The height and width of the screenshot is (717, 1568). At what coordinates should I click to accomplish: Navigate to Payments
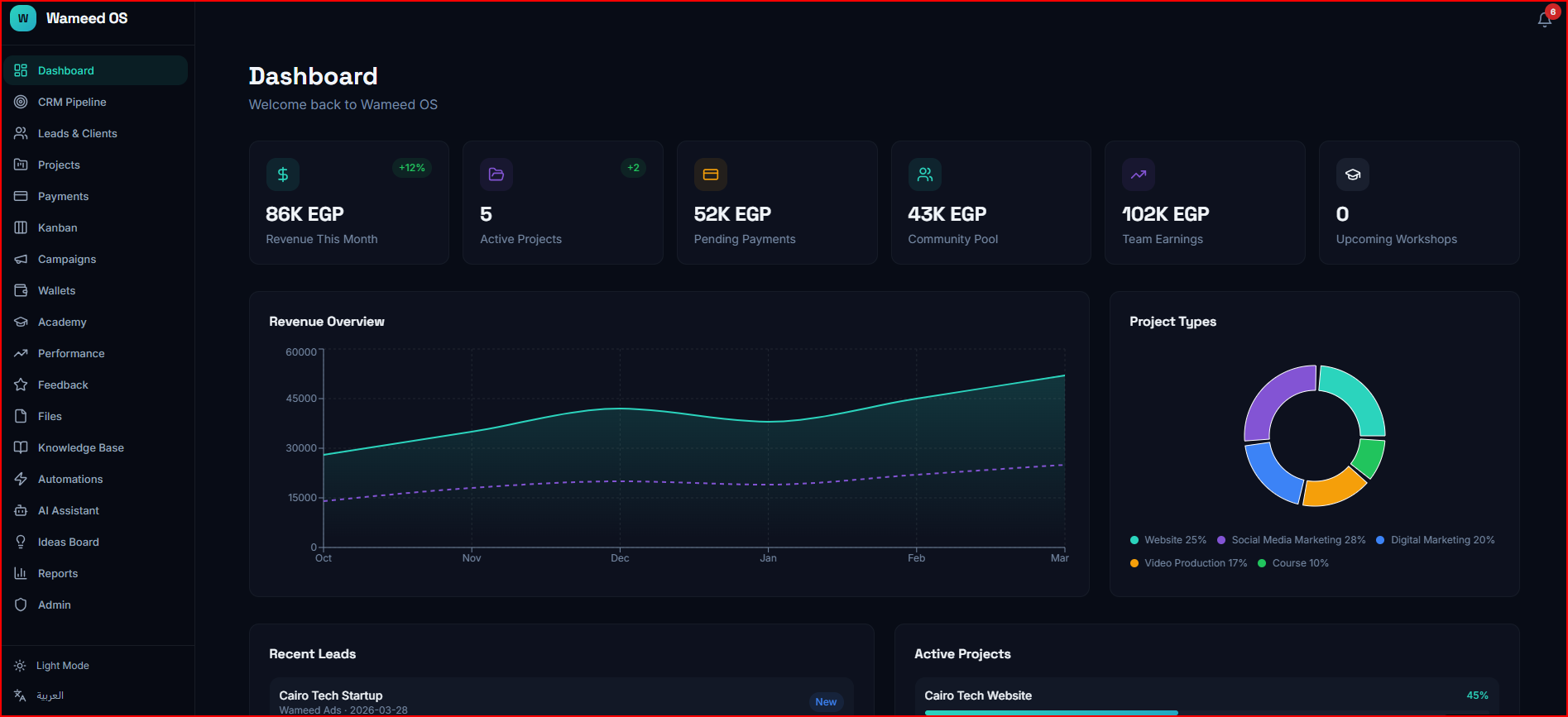[x=96, y=196]
